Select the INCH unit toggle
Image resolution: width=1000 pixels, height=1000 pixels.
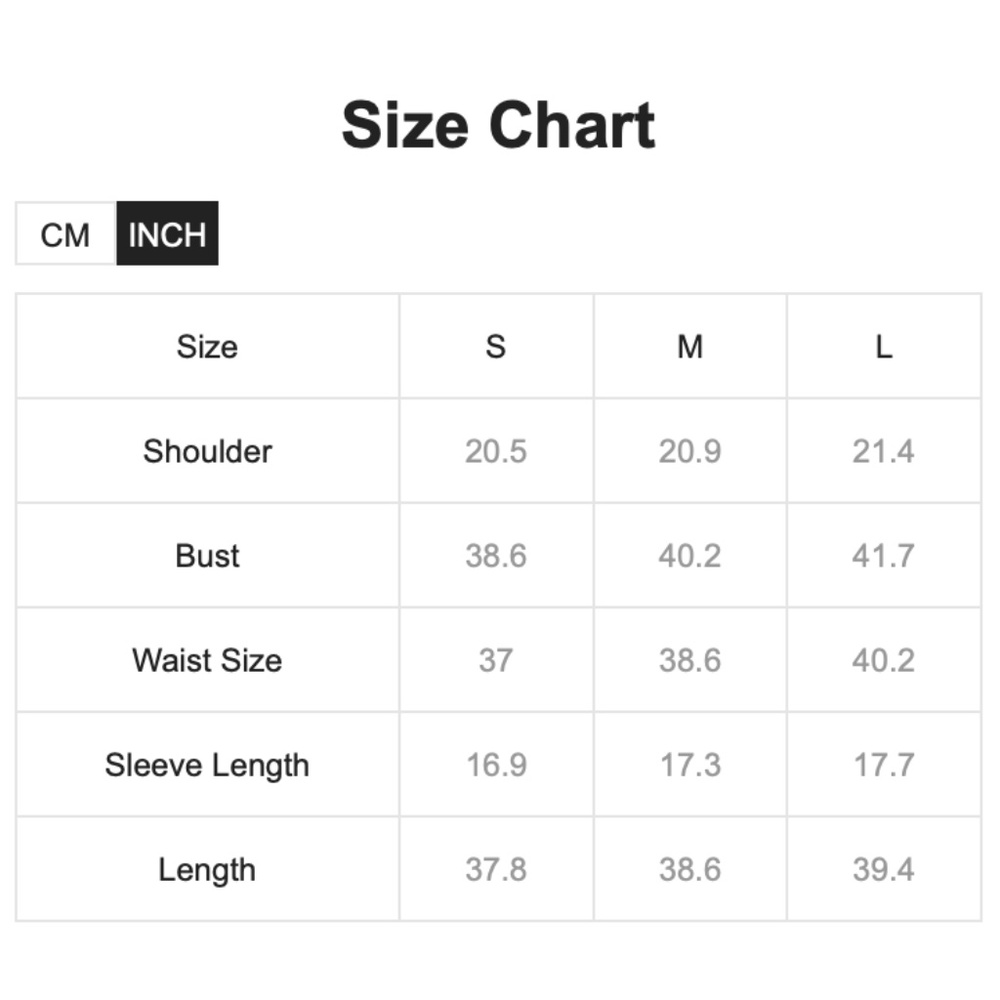click(x=167, y=235)
